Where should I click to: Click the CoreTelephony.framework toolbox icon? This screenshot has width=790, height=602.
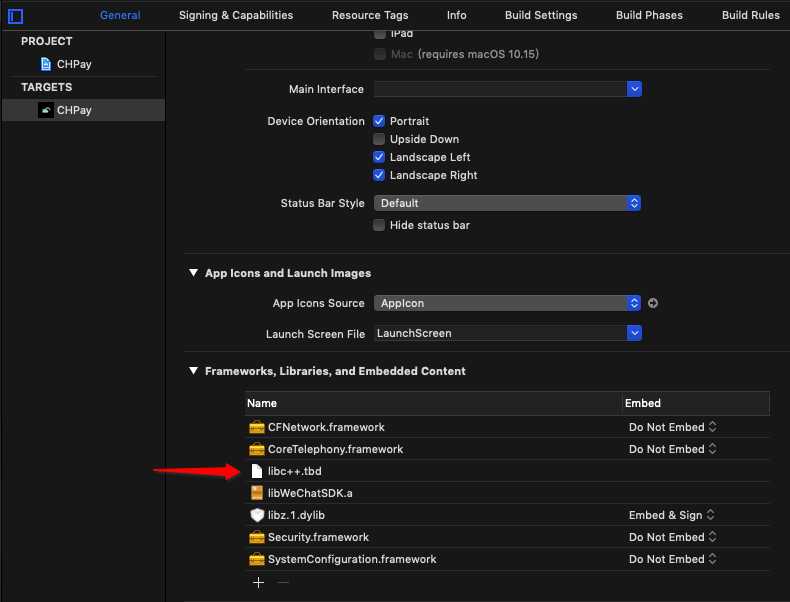pos(256,449)
